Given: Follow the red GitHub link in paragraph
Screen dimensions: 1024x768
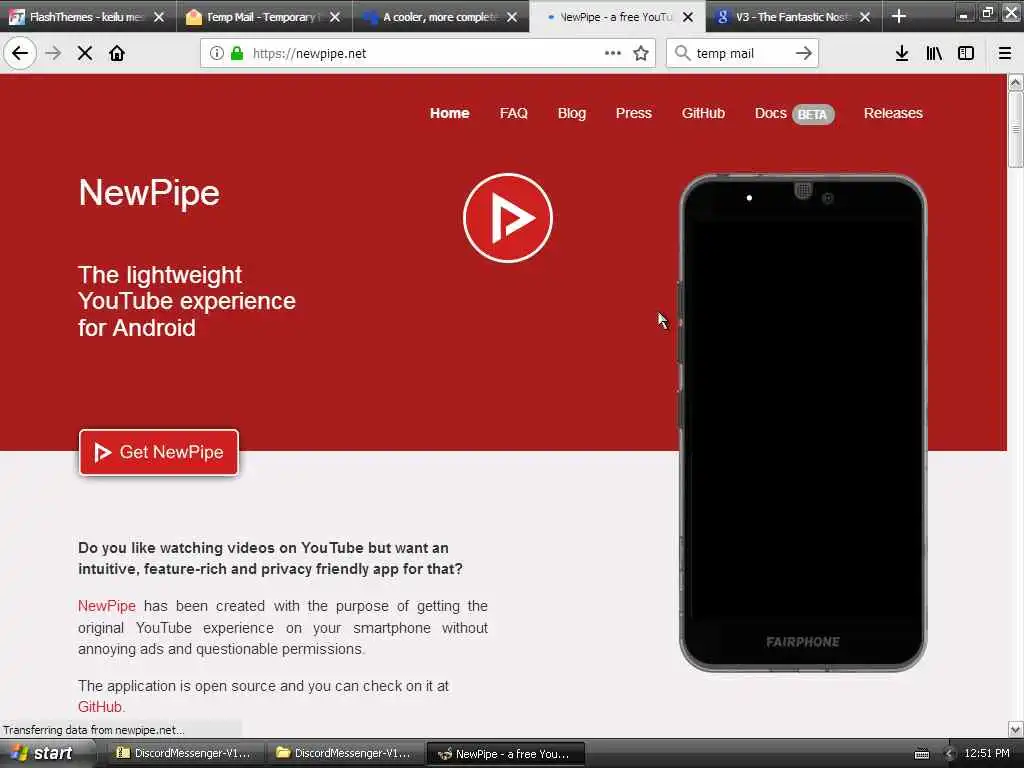Looking at the screenshot, I should click(x=100, y=707).
